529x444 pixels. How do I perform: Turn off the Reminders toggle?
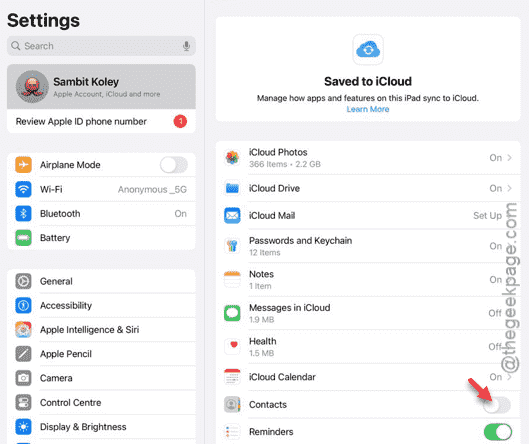[x=497, y=432]
